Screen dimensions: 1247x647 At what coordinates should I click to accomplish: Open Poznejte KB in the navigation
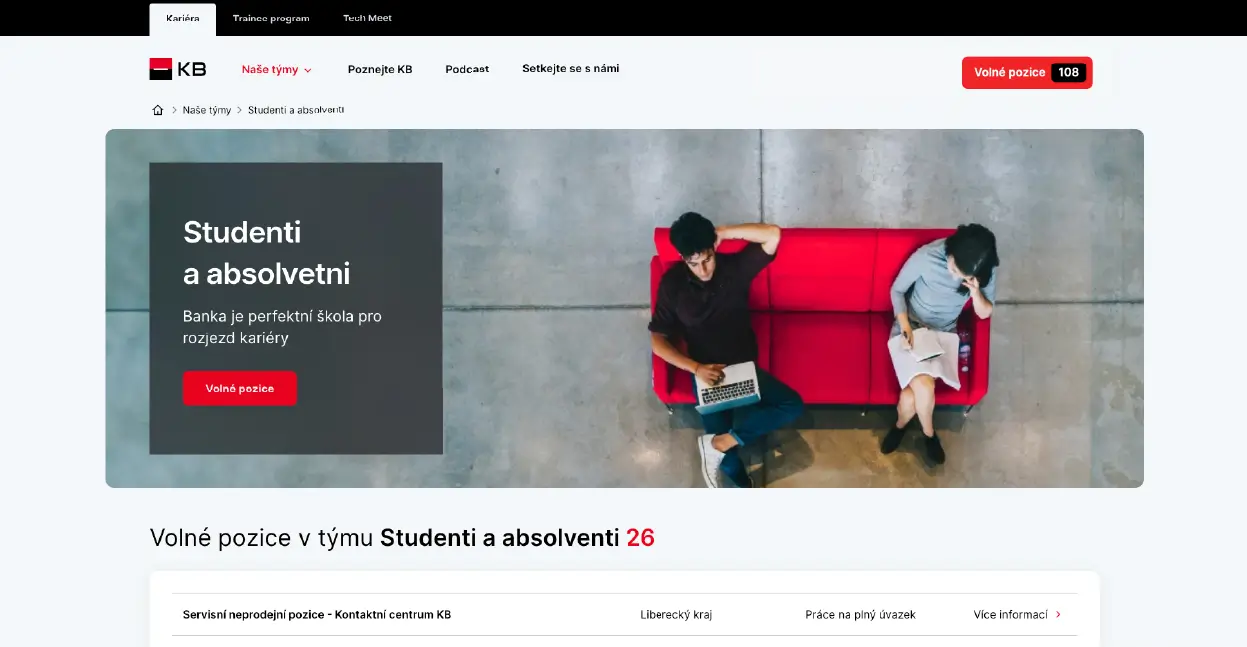[380, 70]
